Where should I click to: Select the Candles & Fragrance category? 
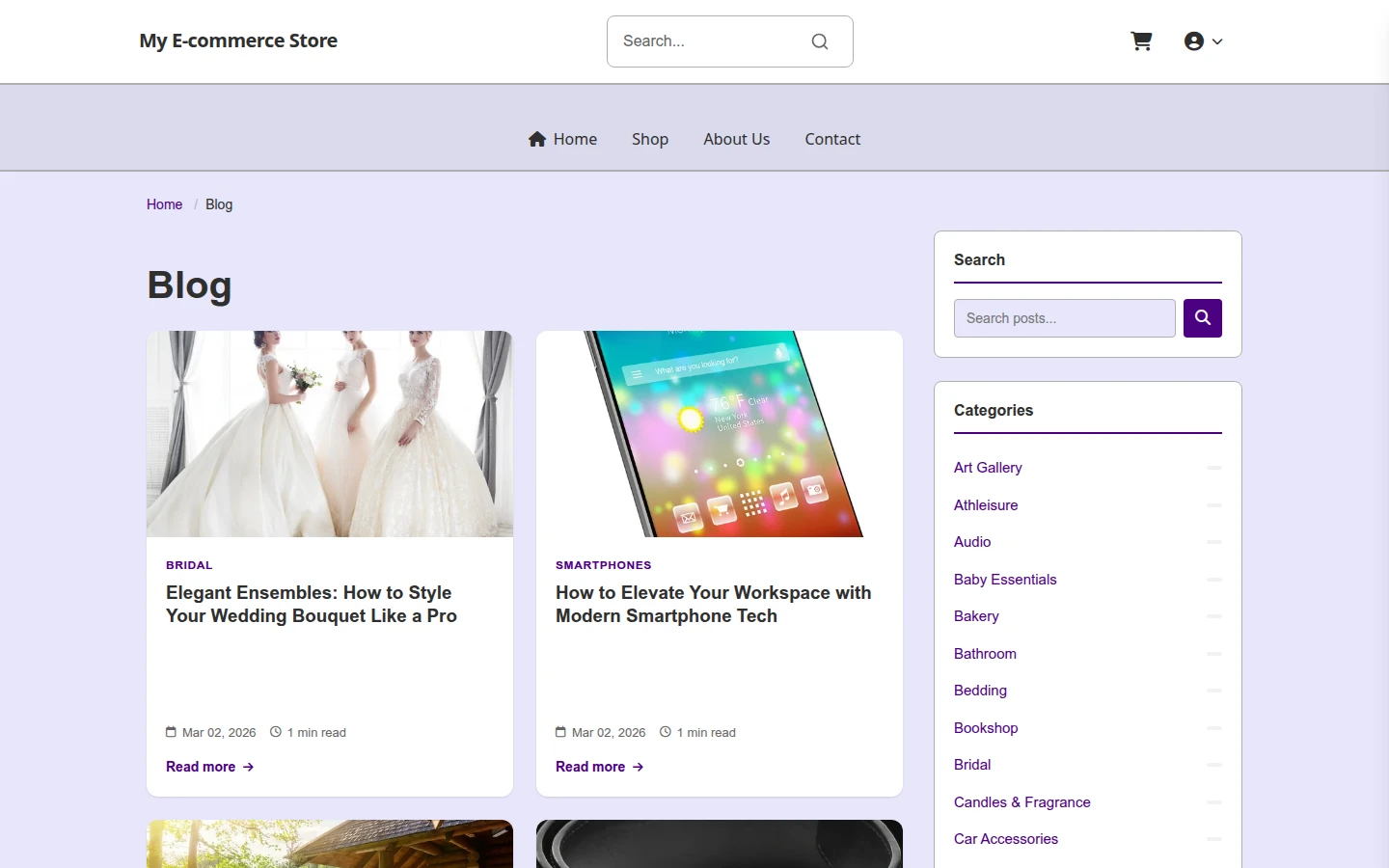(1022, 802)
